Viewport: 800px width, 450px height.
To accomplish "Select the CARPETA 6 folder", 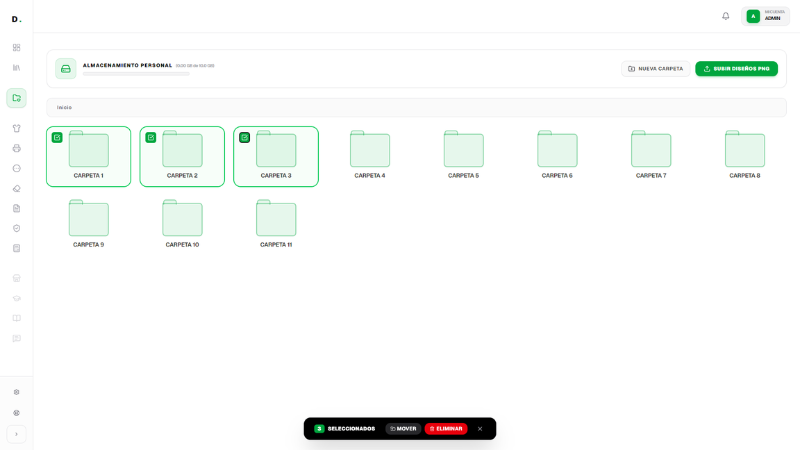I will pos(557,156).
